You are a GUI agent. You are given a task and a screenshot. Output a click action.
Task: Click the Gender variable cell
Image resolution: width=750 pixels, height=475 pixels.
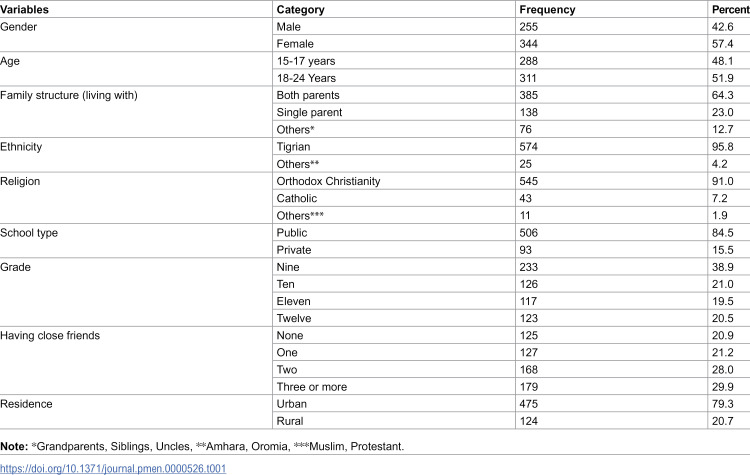(19, 27)
